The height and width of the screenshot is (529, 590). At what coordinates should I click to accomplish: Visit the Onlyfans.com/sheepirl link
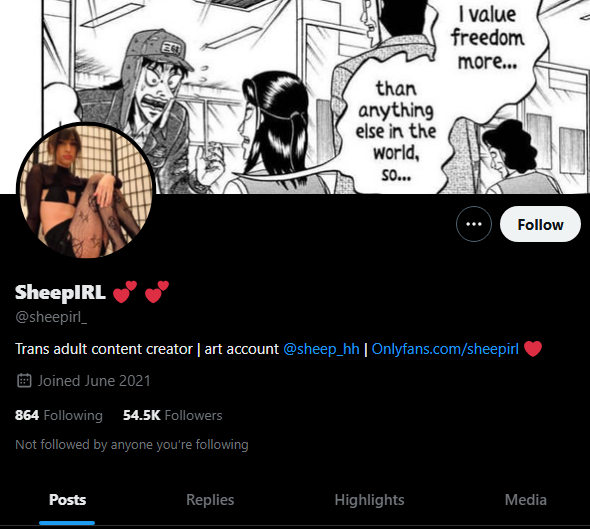click(x=445, y=349)
